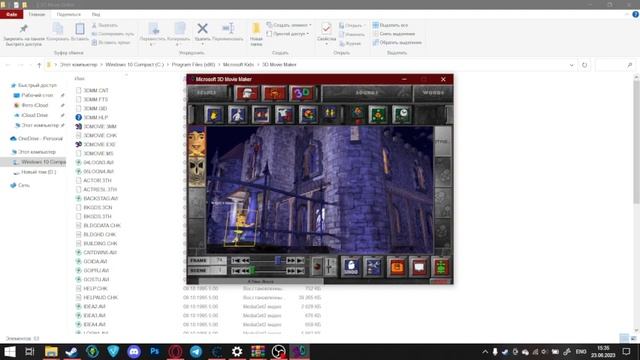The image size is (640, 360).
Task: Select the clock tool icon in Movie Maker
Action: (x=402, y=115)
